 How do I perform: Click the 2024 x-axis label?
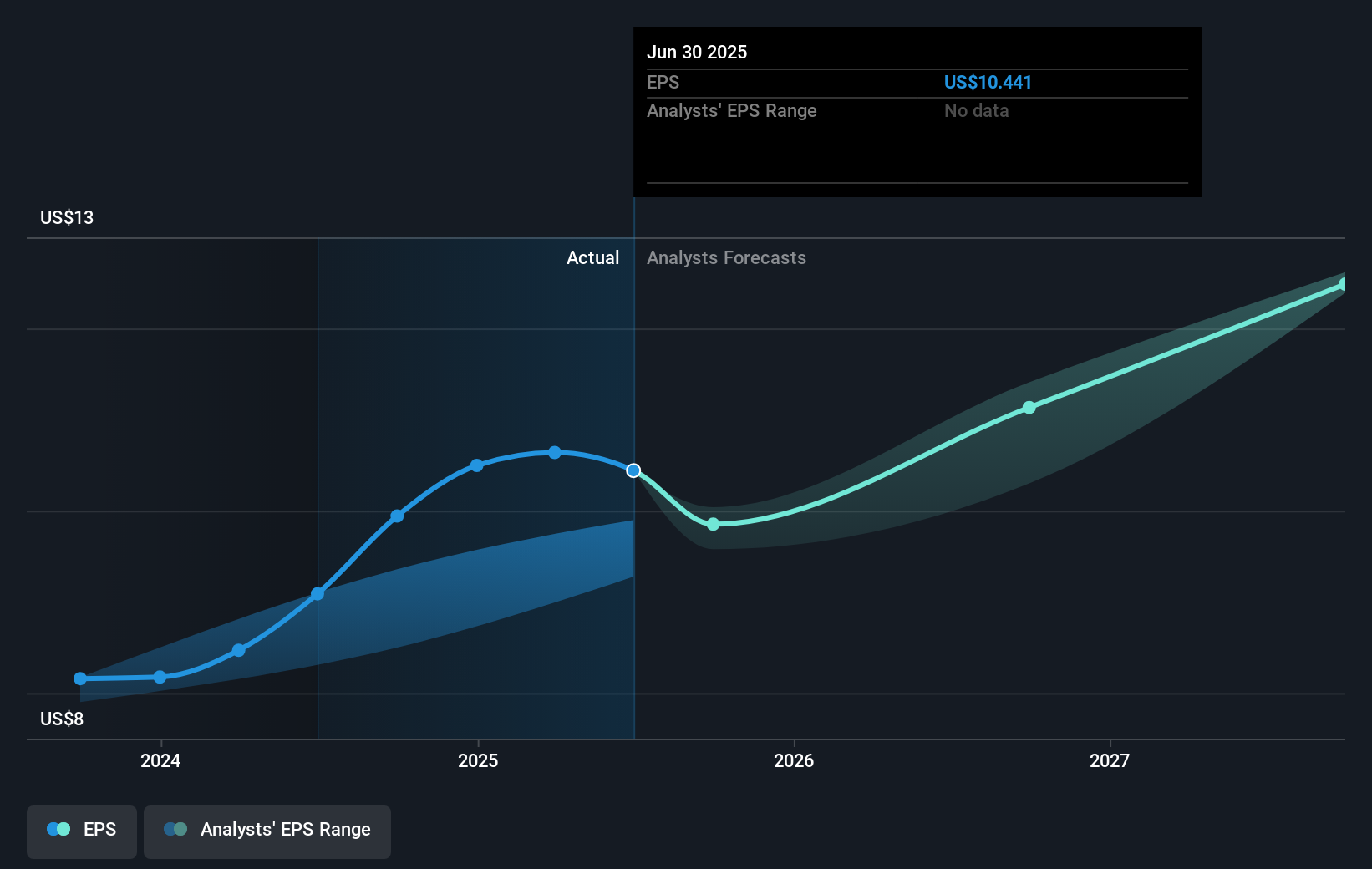click(160, 760)
